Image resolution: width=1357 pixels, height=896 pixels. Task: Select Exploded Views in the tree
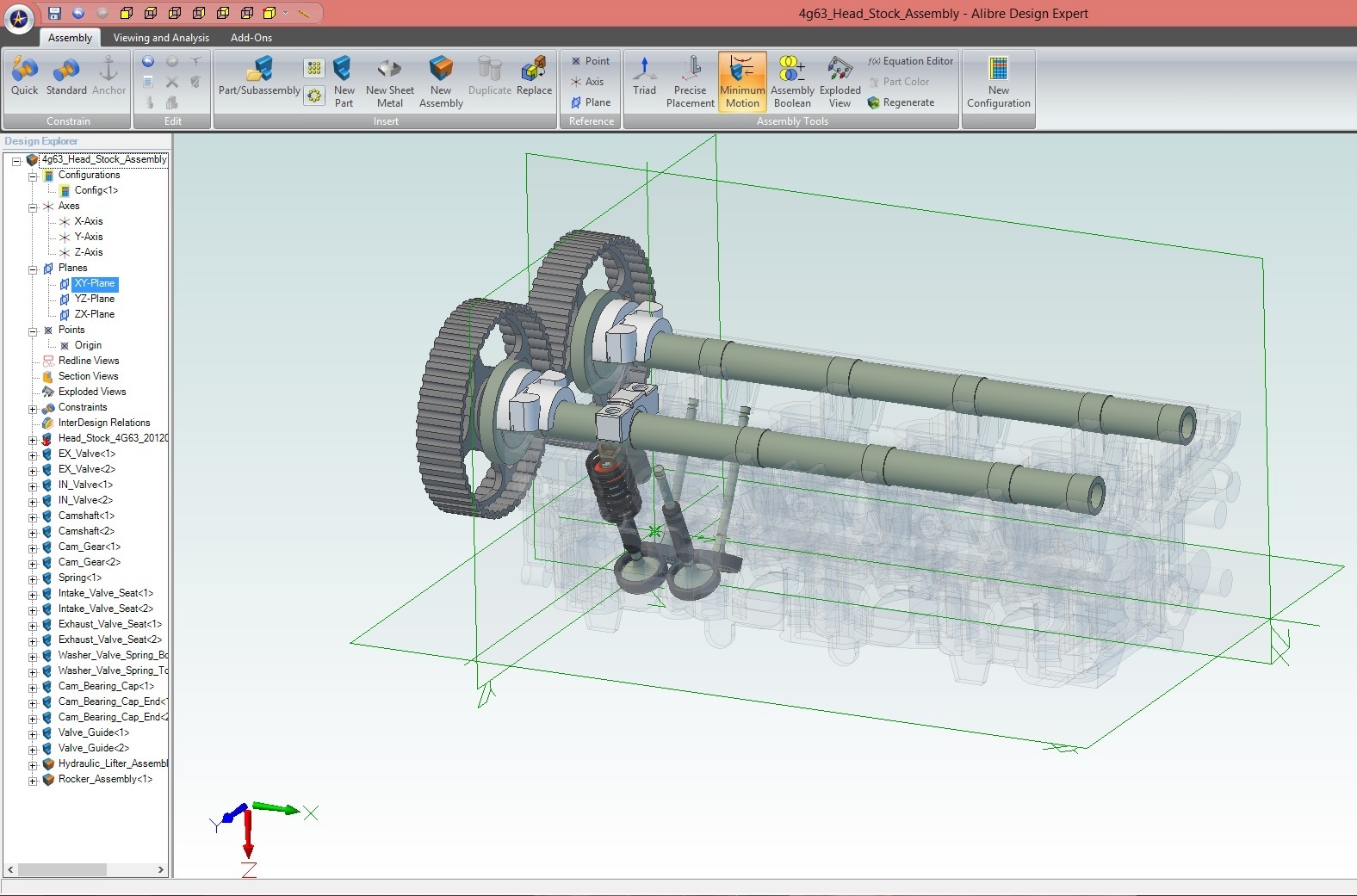pyautogui.click(x=92, y=392)
